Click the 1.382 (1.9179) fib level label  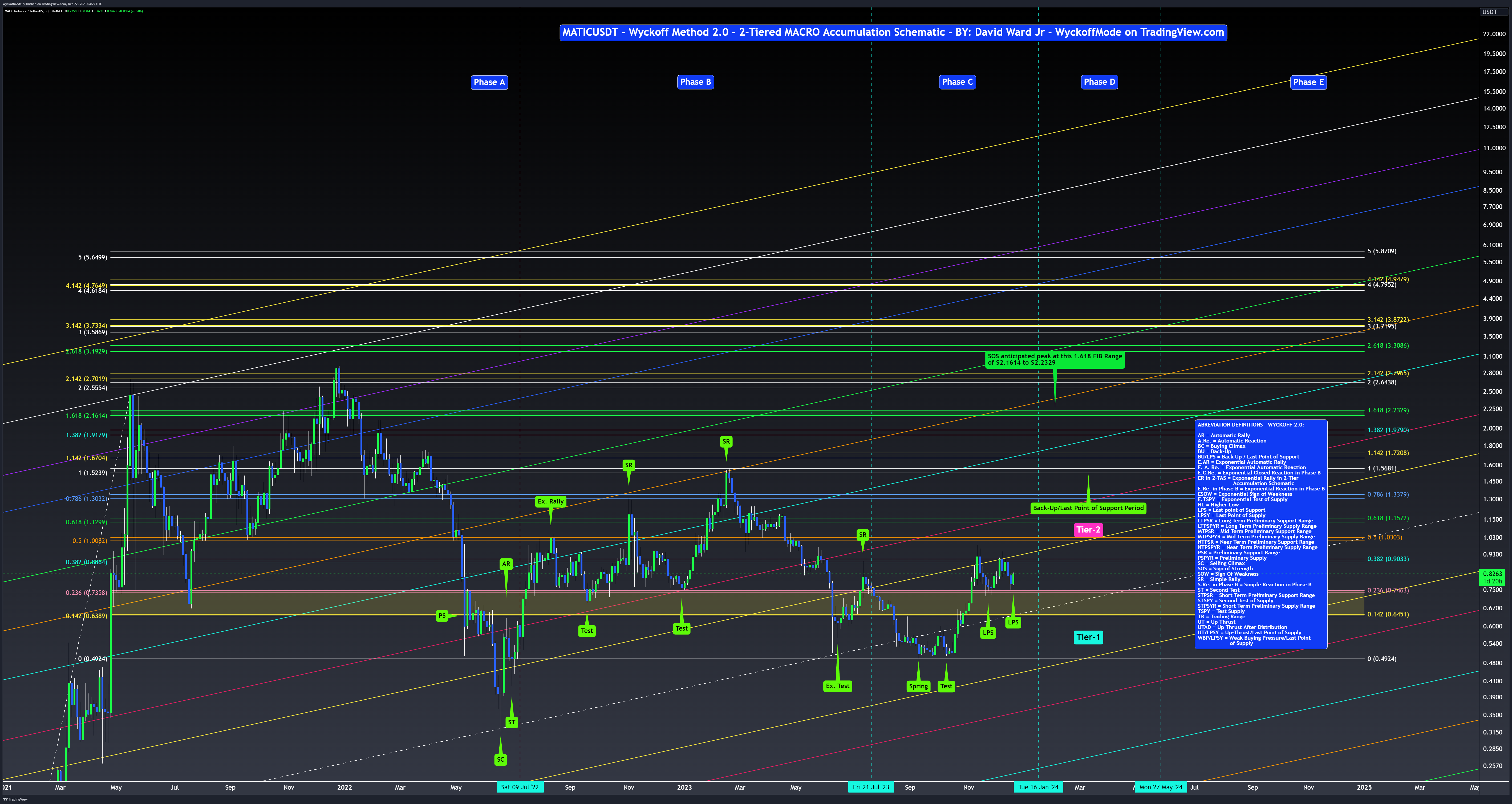(87, 436)
